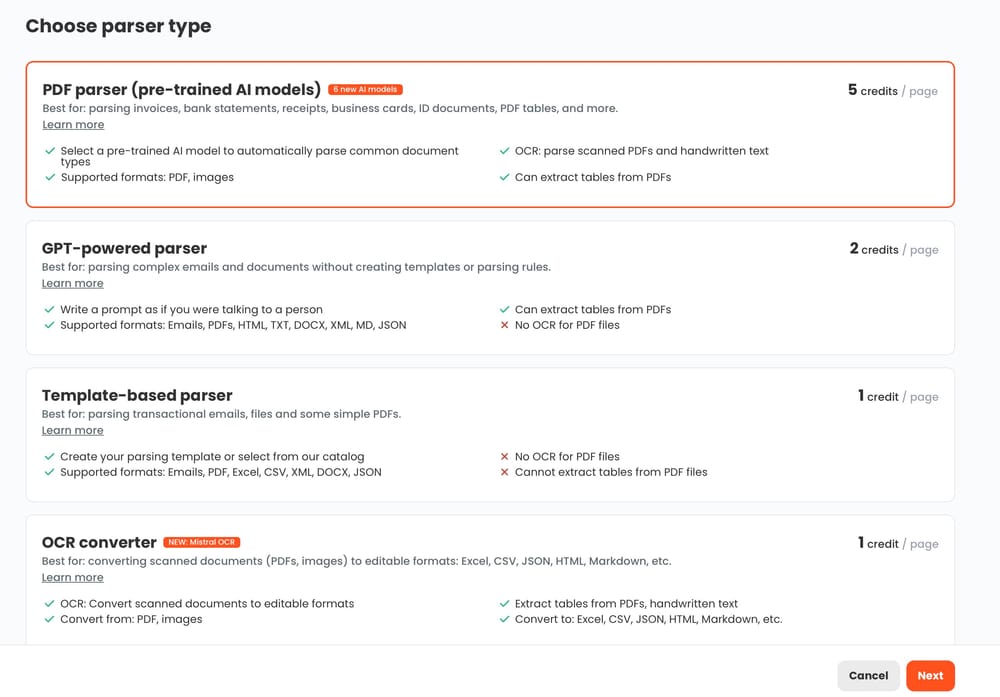The image size is (1000, 697).
Task: Click OCR converter's "1 credit / page" label
Action: 898,543
